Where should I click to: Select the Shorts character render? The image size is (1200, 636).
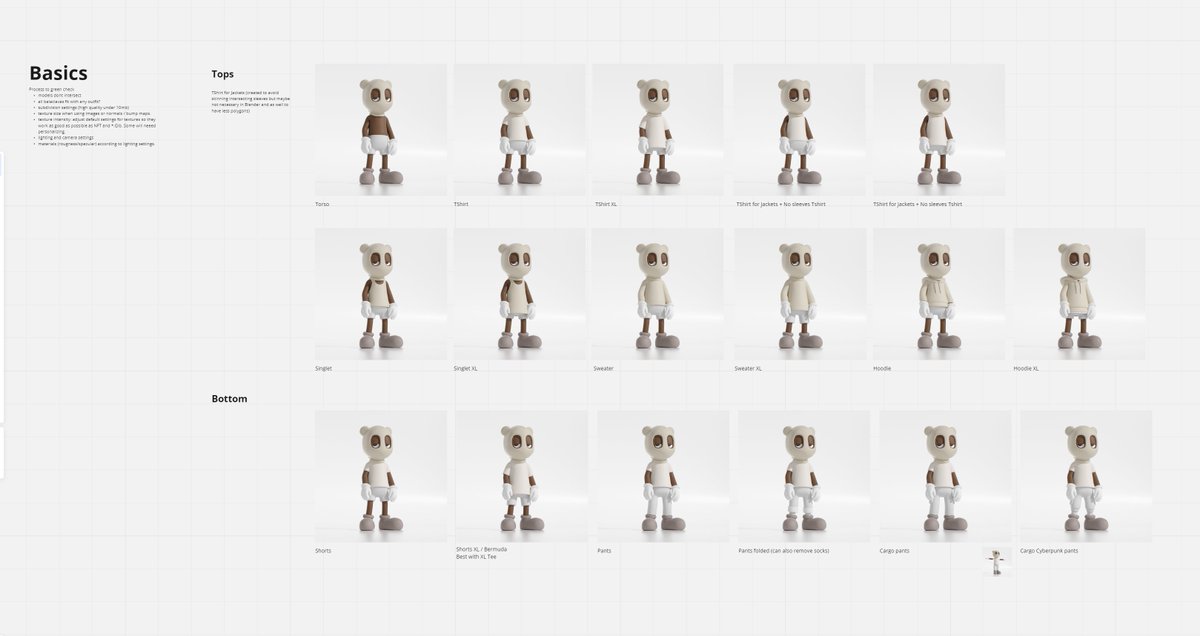(x=381, y=476)
